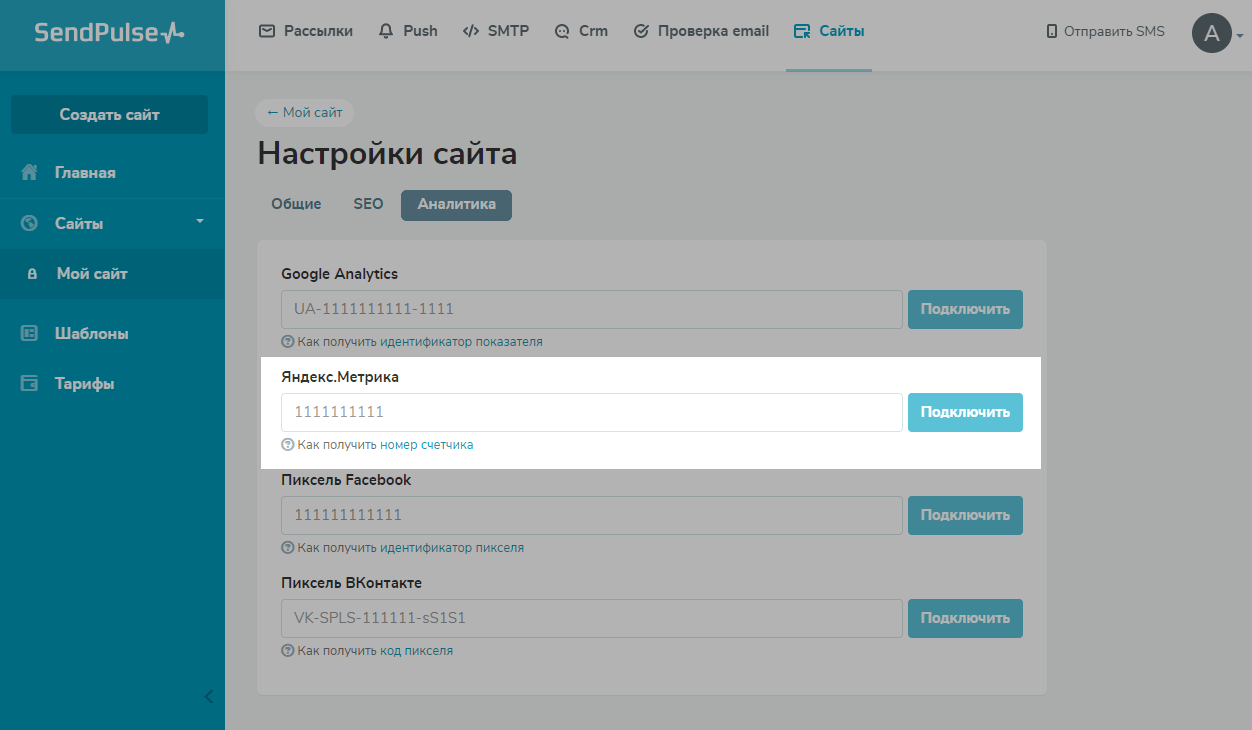The width and height of the screenshot is (1252, 730).
Task: Open the Push notifications section
Action: 408,31
